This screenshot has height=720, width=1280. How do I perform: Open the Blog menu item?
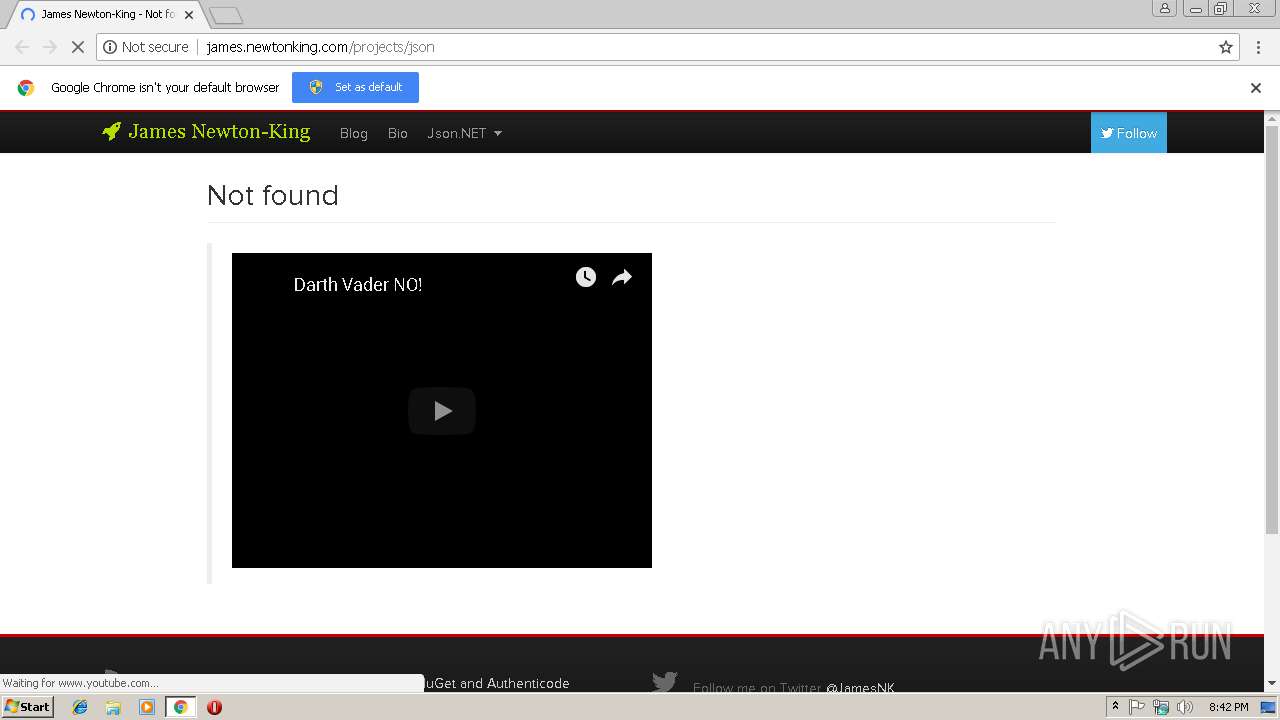pos(354,133)
